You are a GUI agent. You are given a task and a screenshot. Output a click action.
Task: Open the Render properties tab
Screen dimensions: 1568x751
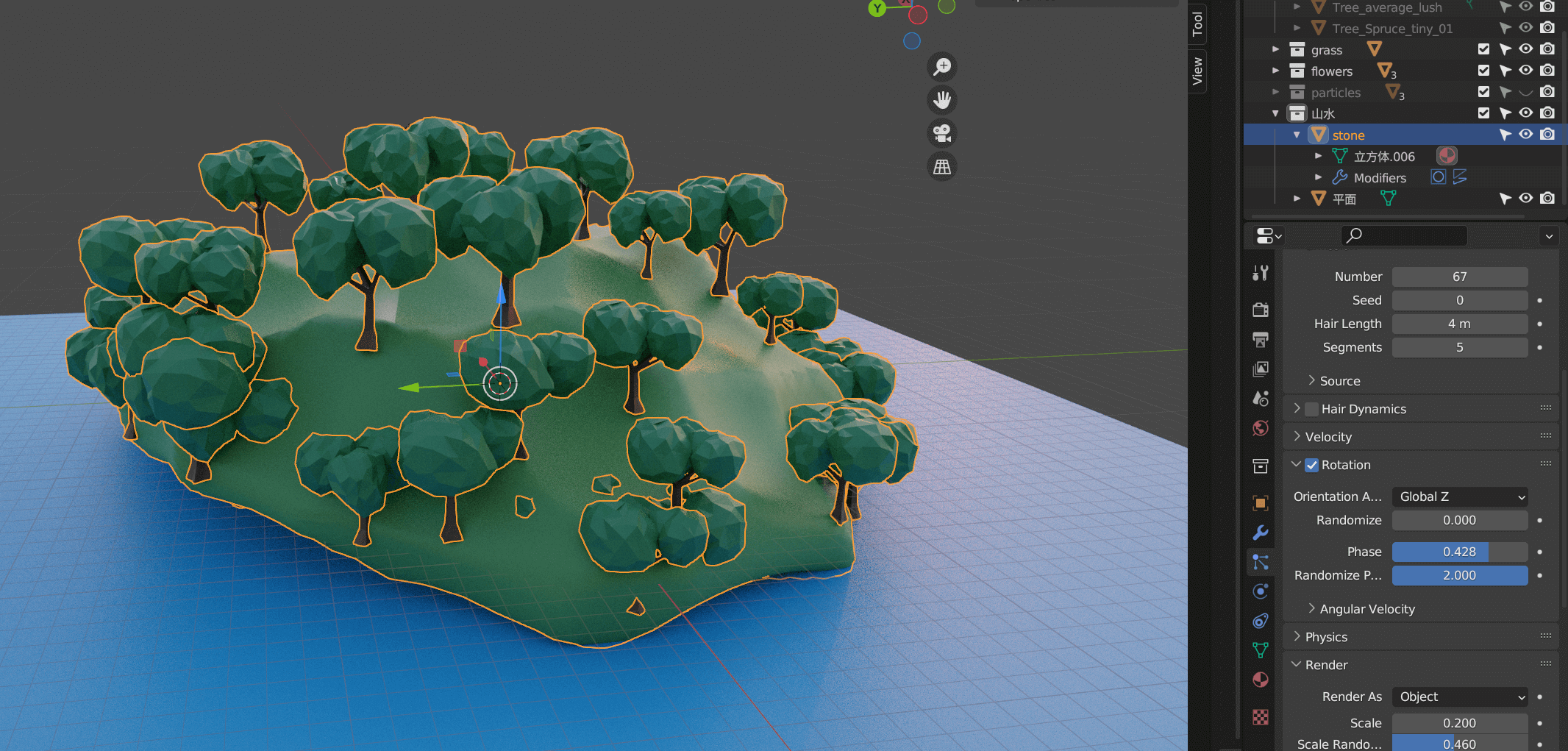click(x=1261, y=310)
